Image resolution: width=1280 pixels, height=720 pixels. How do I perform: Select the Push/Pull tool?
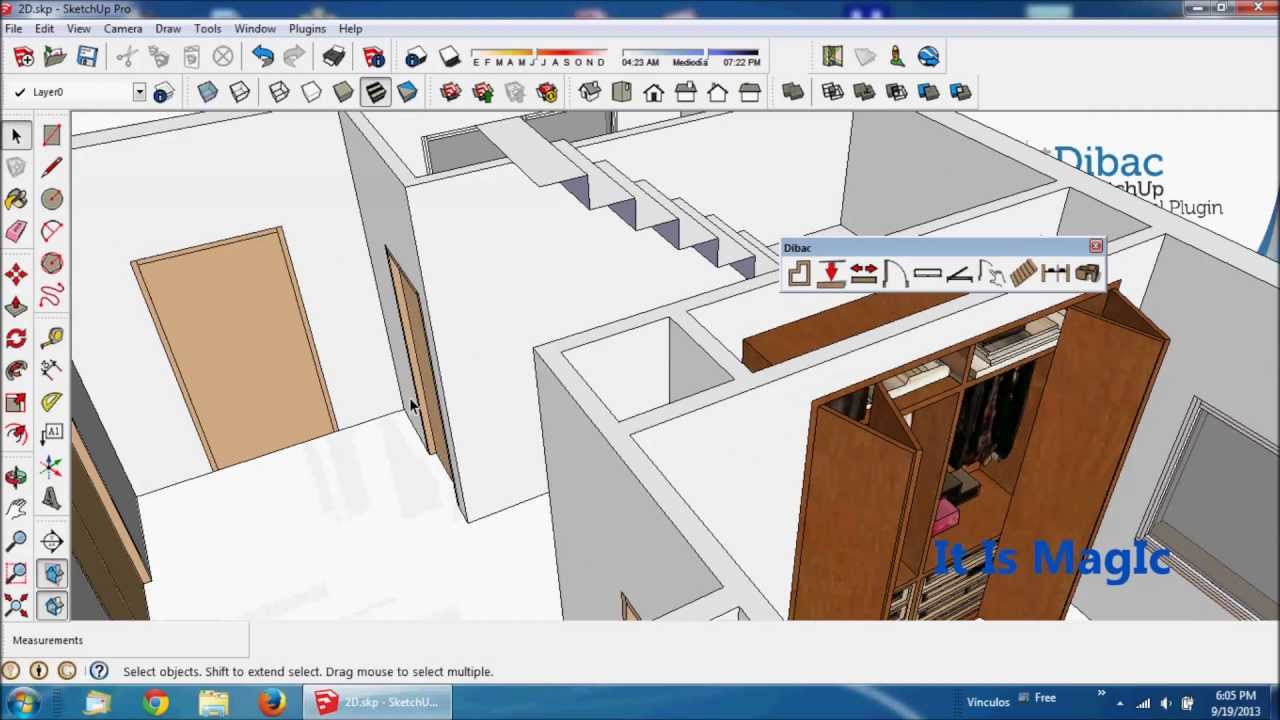point(16,306)
